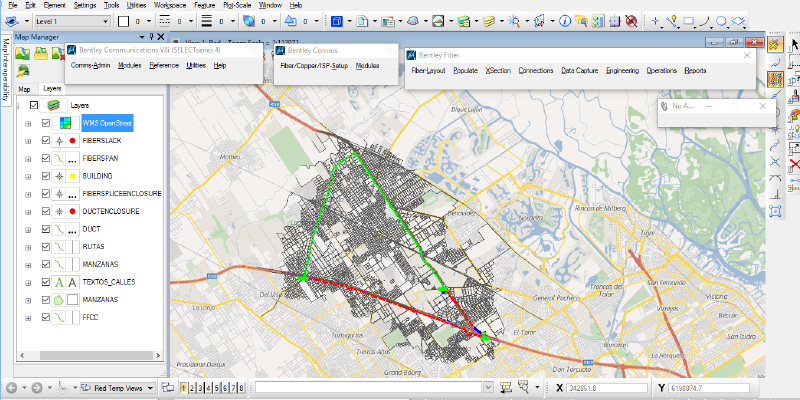Screen dimensions: 800x400
Task: Disable the TEXTOS_CALLES layer checkbox
Action: tap(46, 282)
